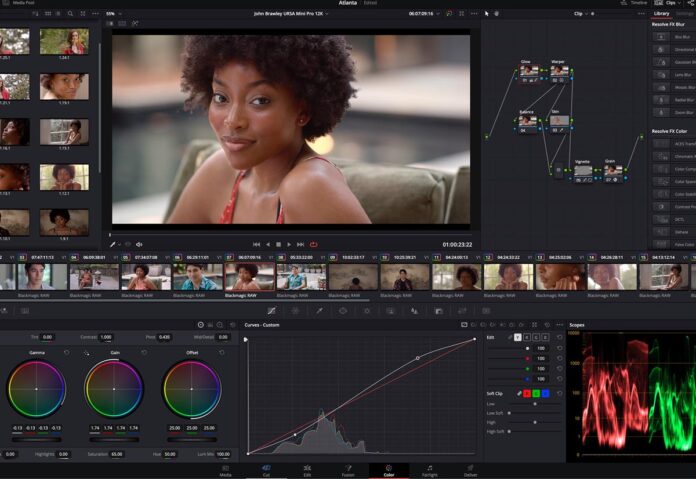Screen dimensions: 696x479
Task: Open the media pool search icon
Action: coord(70,14)
